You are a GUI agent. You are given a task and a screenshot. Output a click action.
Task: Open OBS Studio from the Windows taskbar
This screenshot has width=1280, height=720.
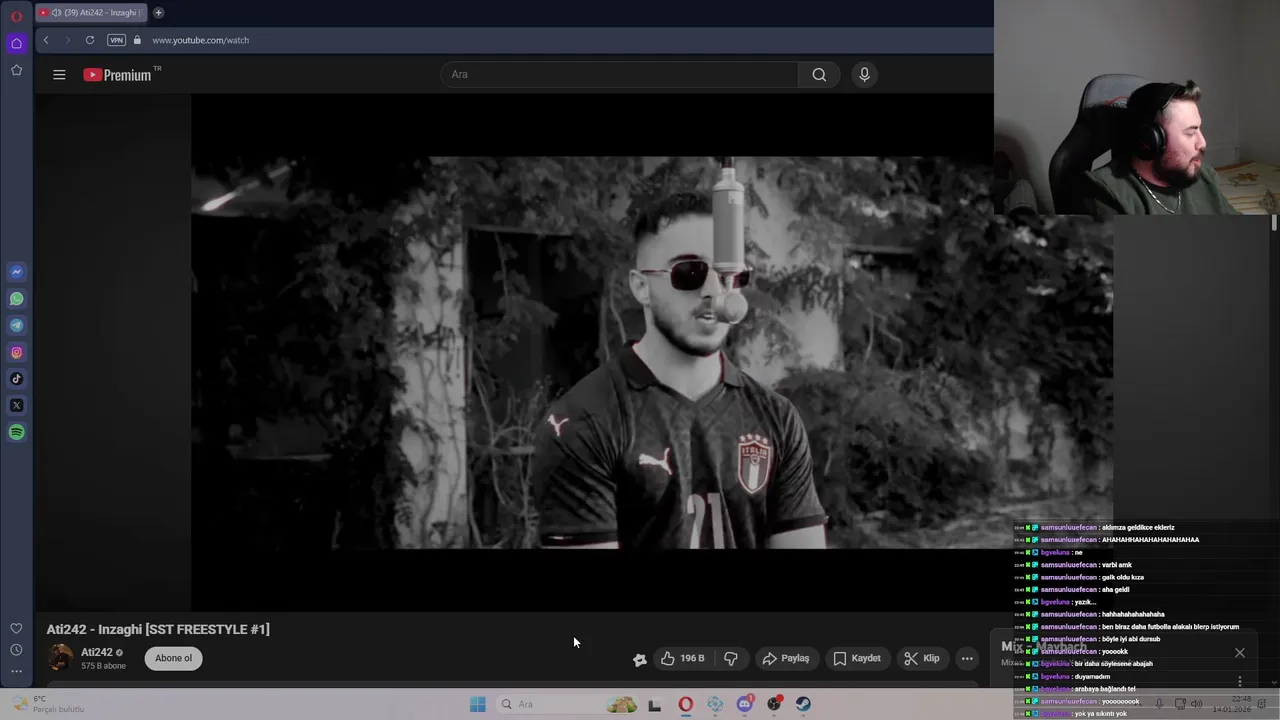(774, 704)
